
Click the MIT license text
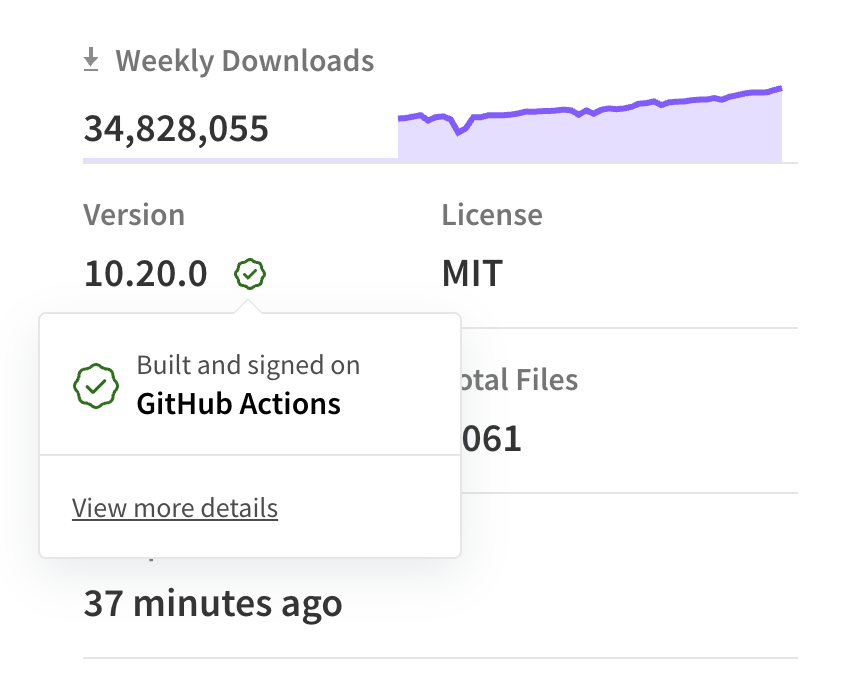[471, 273]
